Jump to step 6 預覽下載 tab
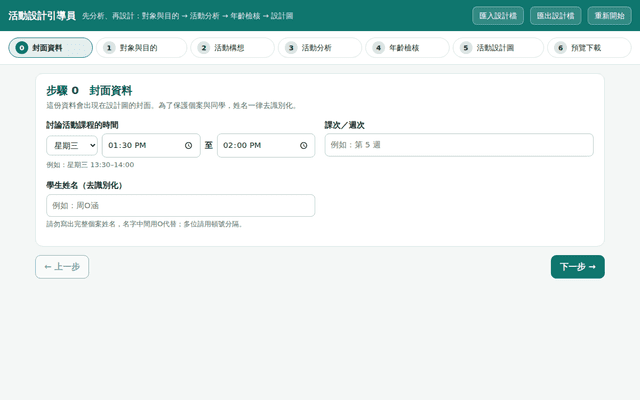Viewport: 640px width, 400px height. pyautogui.click(x=589, y=48)
